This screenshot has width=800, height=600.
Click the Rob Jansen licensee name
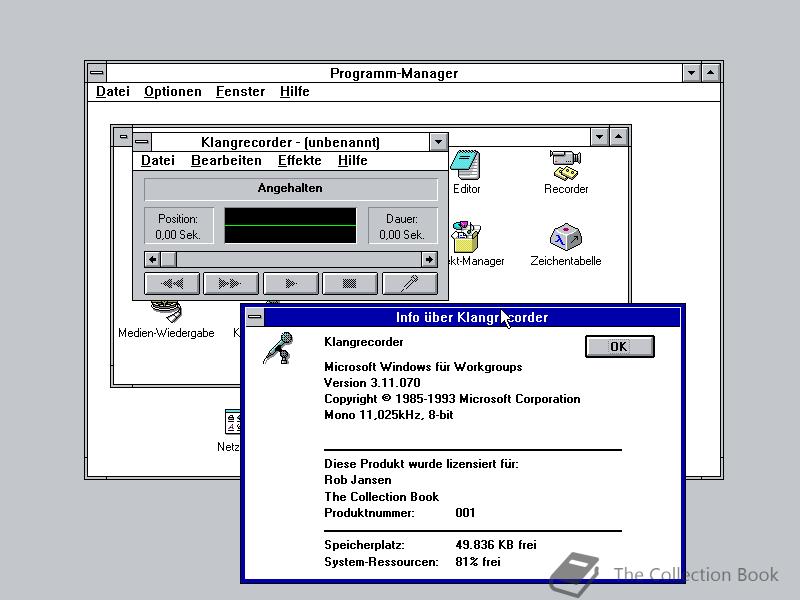358,480
